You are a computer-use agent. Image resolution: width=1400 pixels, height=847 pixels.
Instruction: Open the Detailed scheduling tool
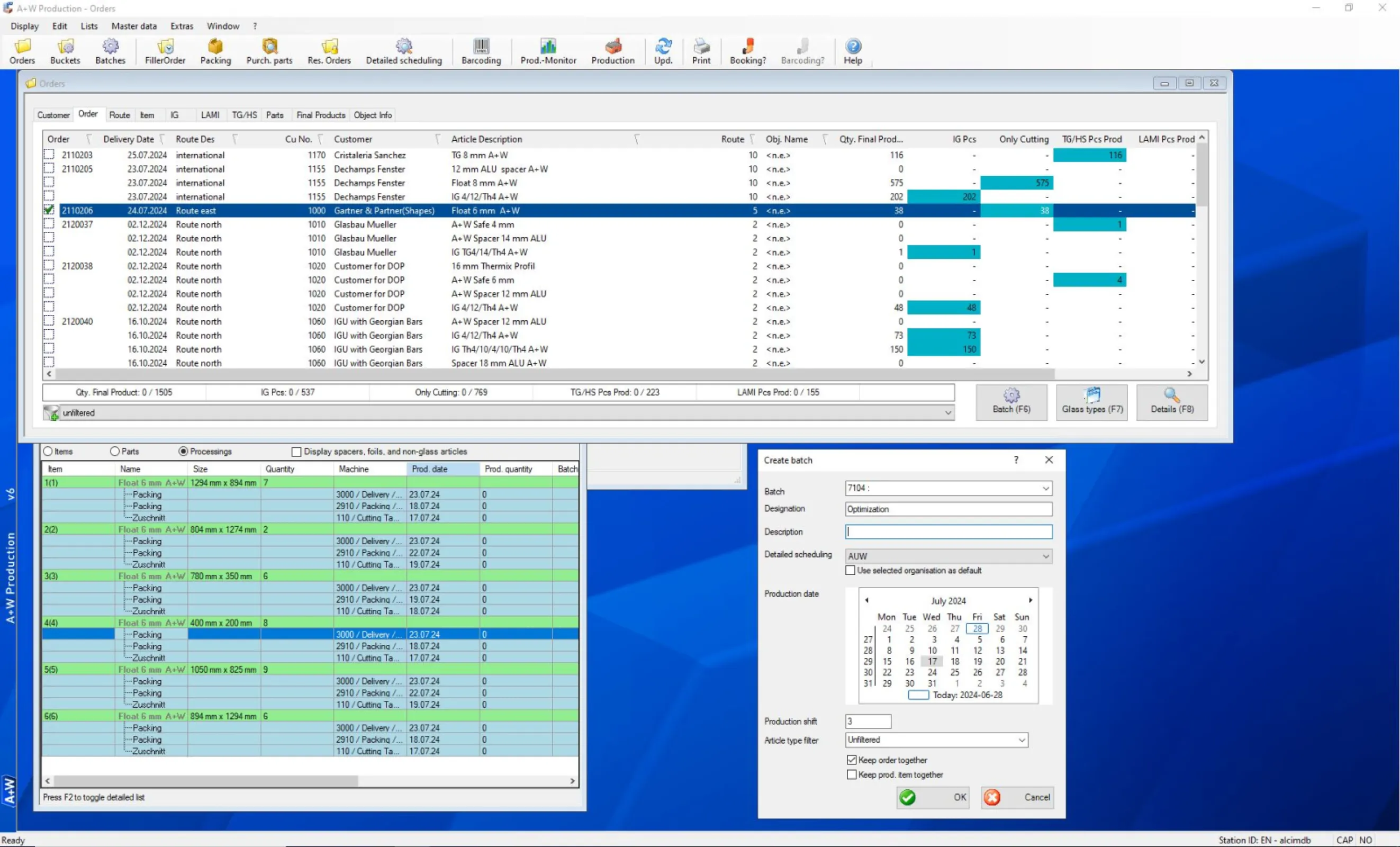coord(403,51)
